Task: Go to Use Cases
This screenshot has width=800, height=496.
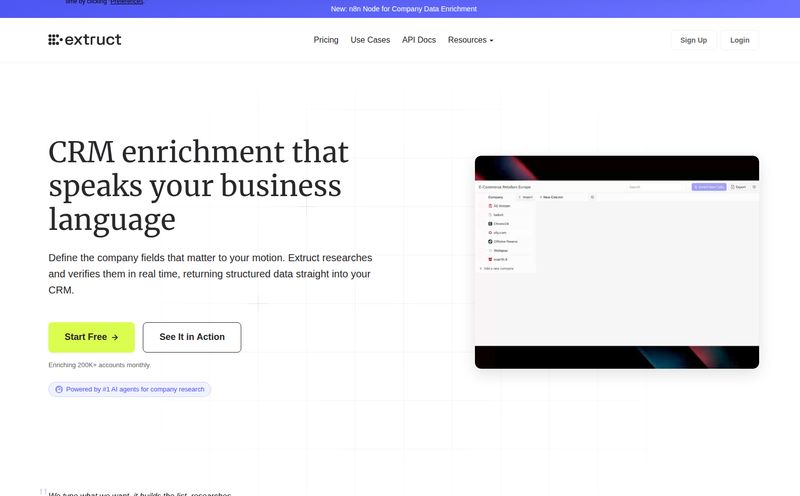Action: tap(370, 40)
